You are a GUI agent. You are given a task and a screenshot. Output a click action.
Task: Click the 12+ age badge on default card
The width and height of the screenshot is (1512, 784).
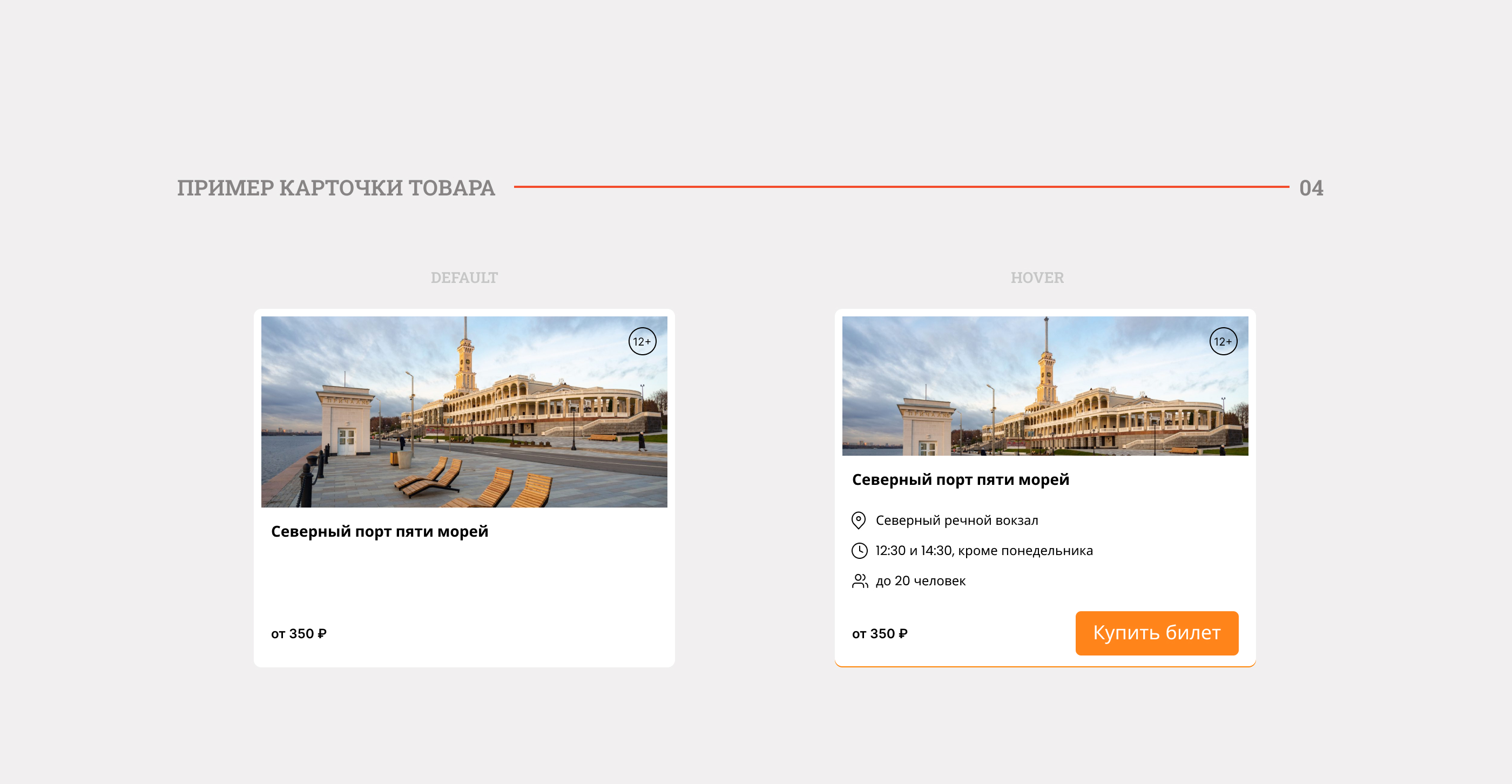642,342
